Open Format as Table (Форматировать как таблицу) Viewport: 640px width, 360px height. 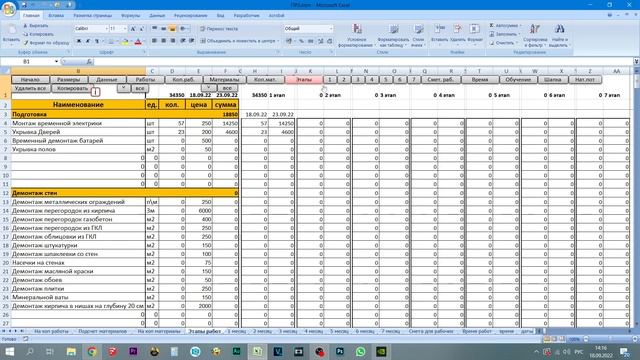click(393, 35)
